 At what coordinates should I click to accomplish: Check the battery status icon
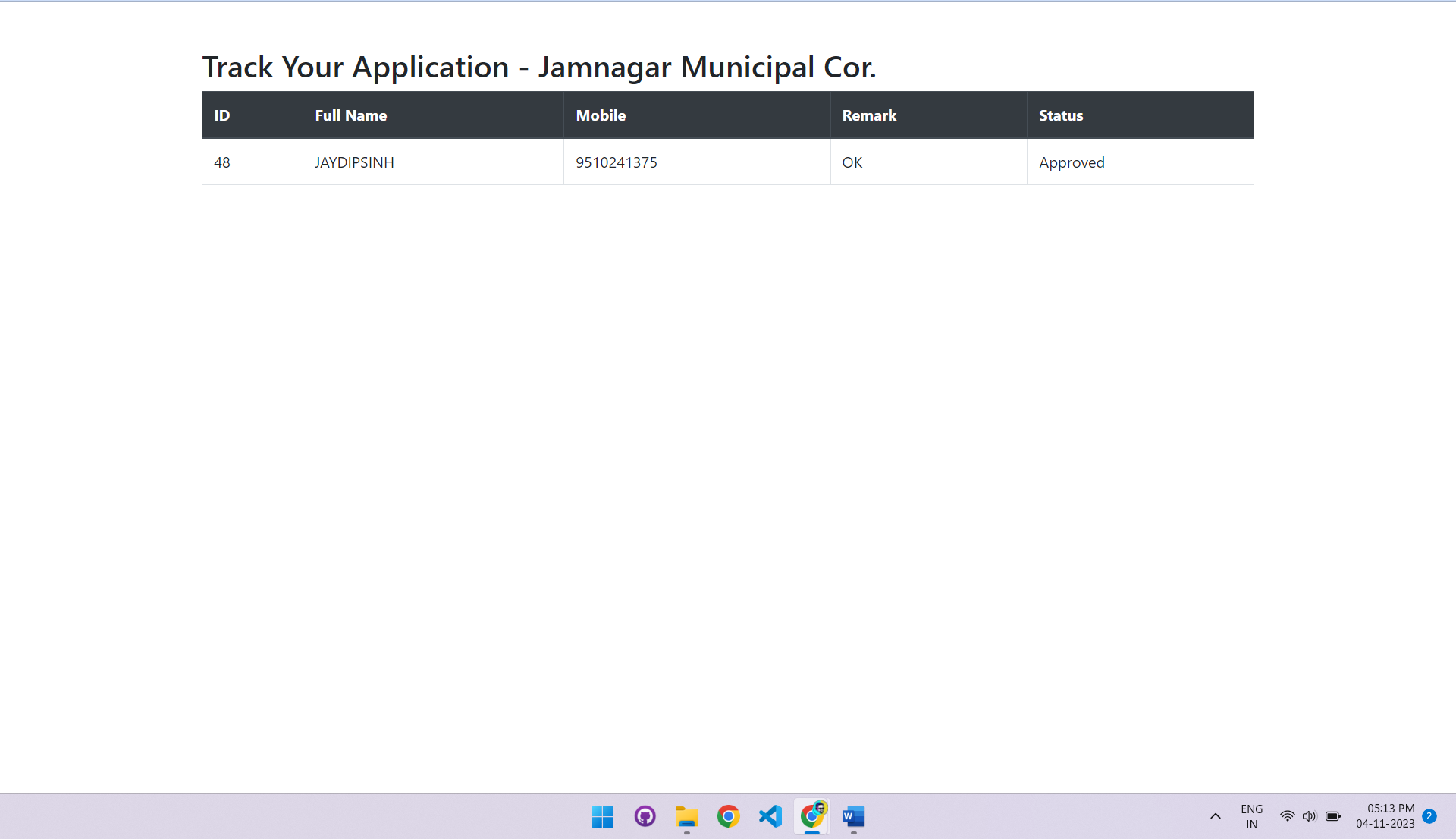coord(1333,817)
